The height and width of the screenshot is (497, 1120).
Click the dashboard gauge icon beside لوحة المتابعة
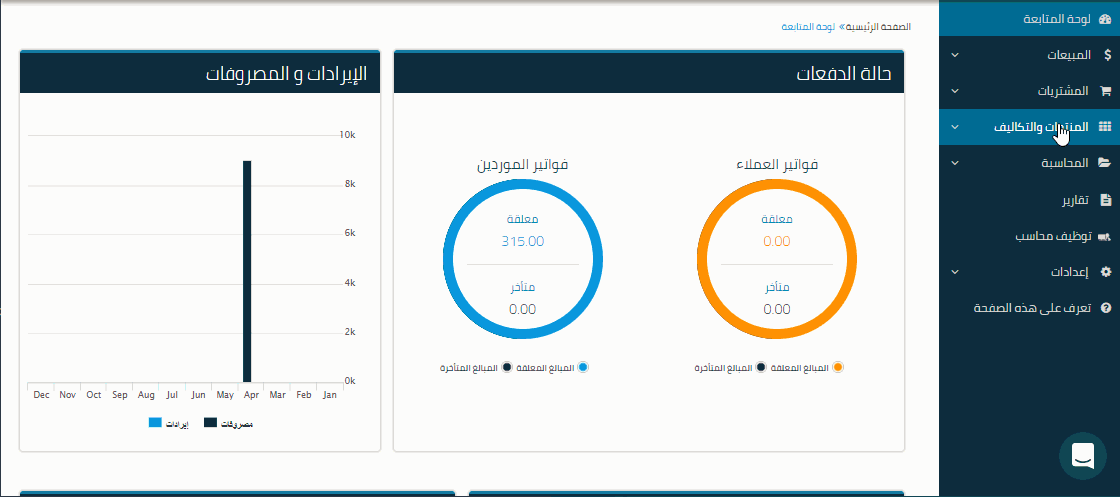(x=1105, y=19)
